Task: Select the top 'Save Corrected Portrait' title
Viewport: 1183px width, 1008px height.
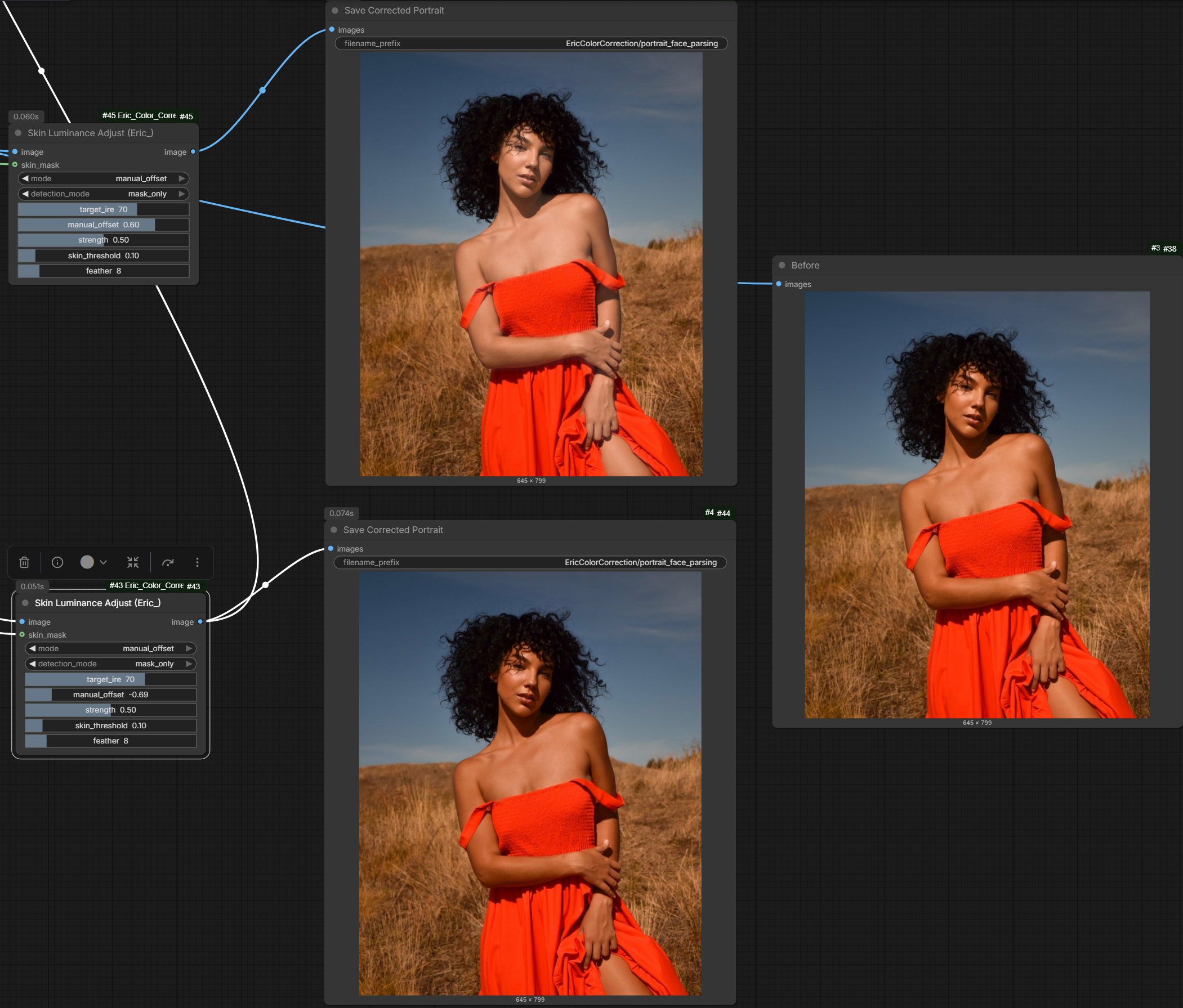Action: (x=394, y=10)
